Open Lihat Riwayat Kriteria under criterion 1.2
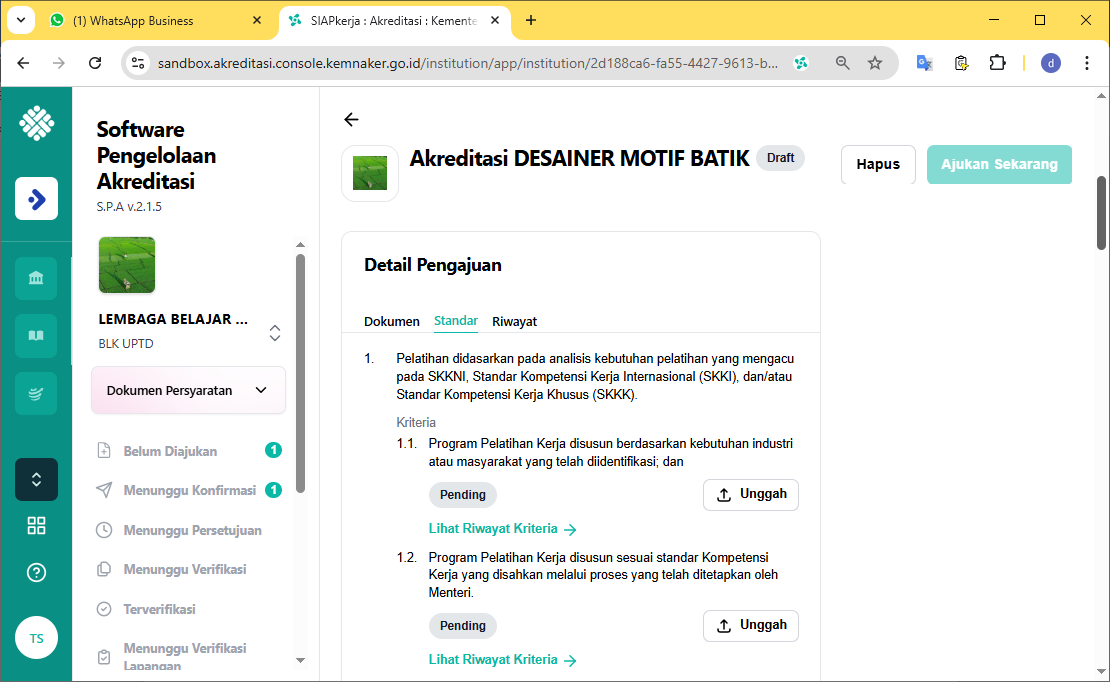This screenshot has height=682, width=1110. click(x=502, y=660)
